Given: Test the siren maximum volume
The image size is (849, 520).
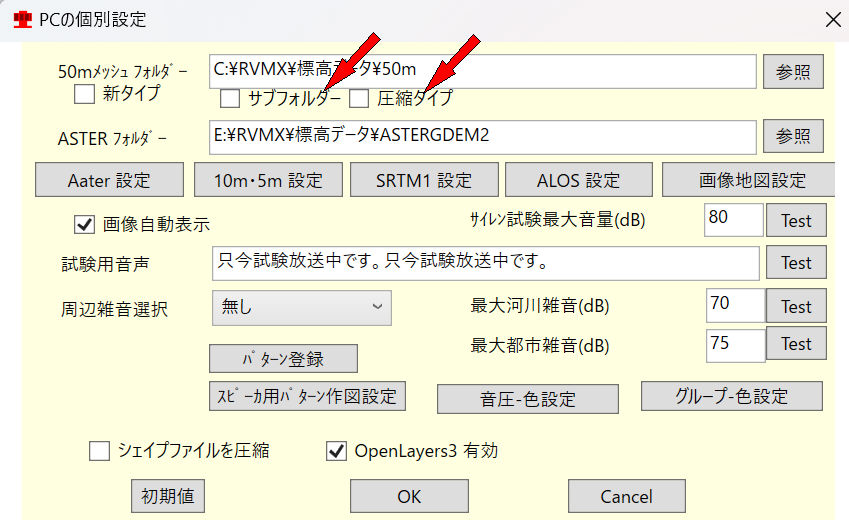Looking at the screenshot, I should coord(796,220).
